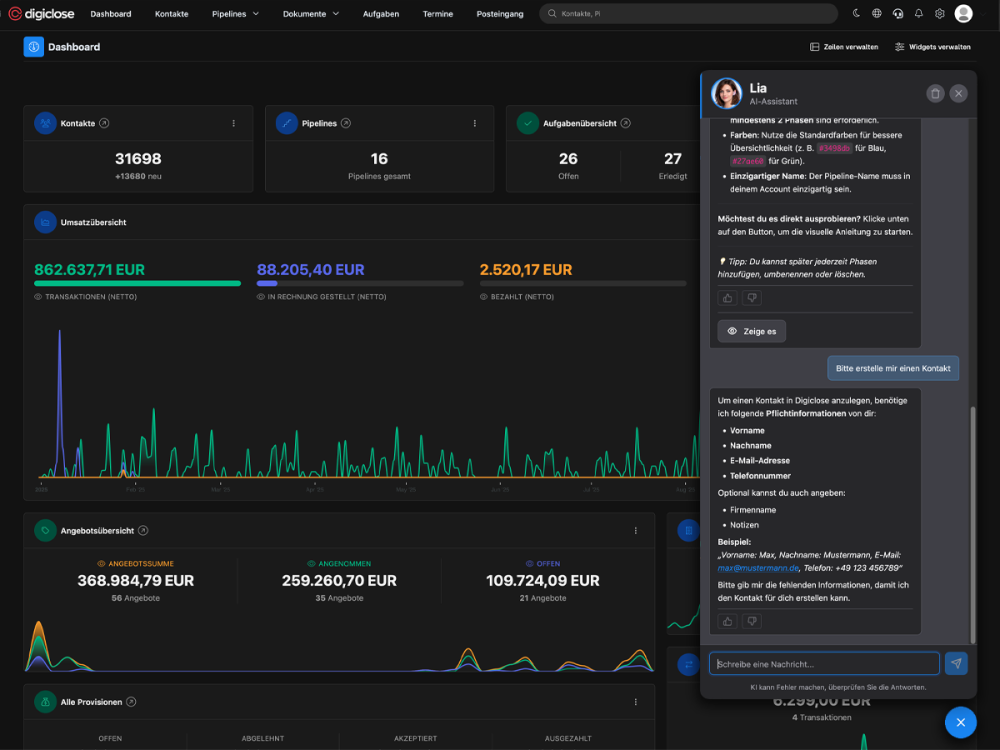Open Posteingang in top navigation
This screenshot has width=1000, height=750.
[500, 13]
